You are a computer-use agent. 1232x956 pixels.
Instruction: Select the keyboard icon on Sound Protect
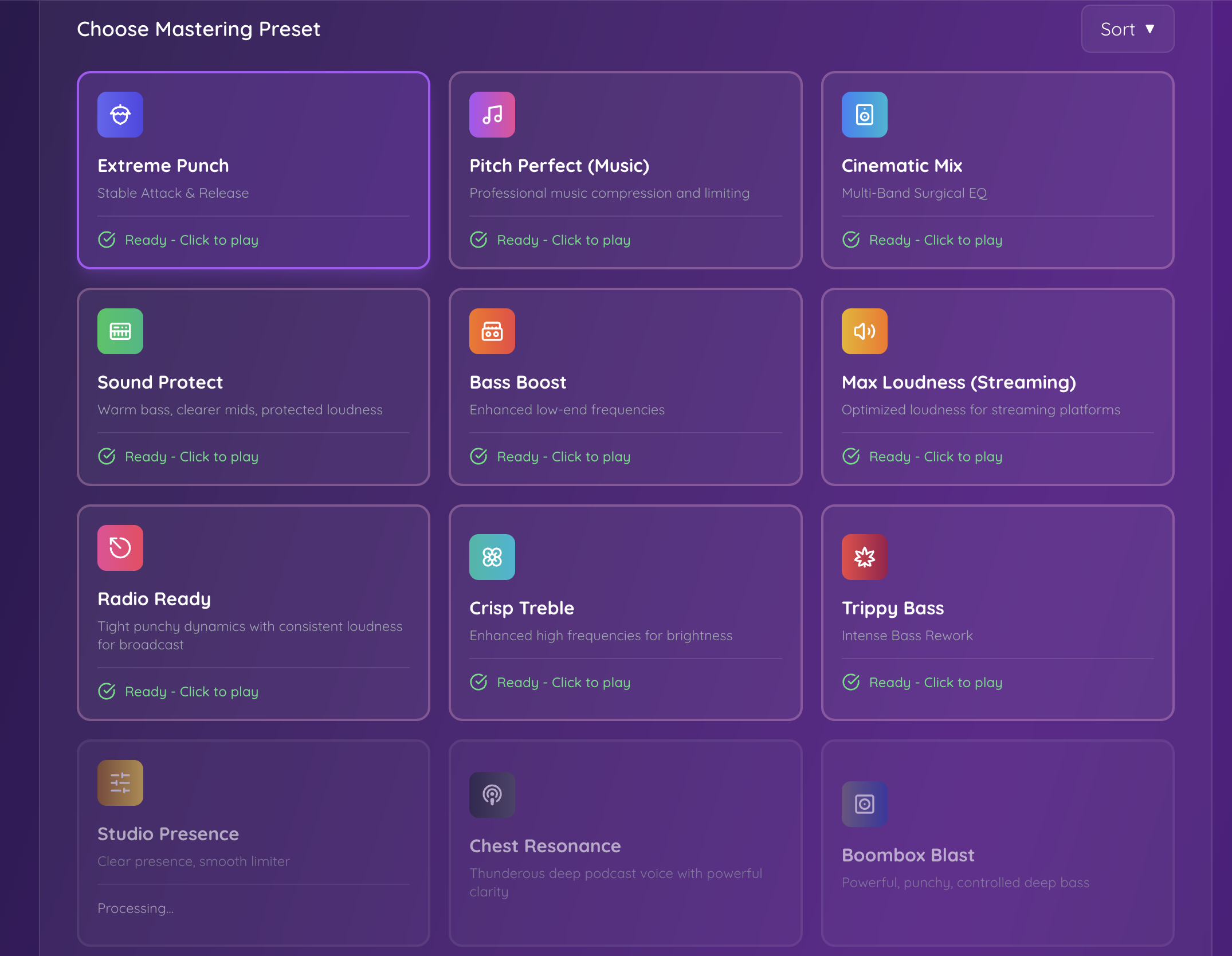(x=120, y=331)
